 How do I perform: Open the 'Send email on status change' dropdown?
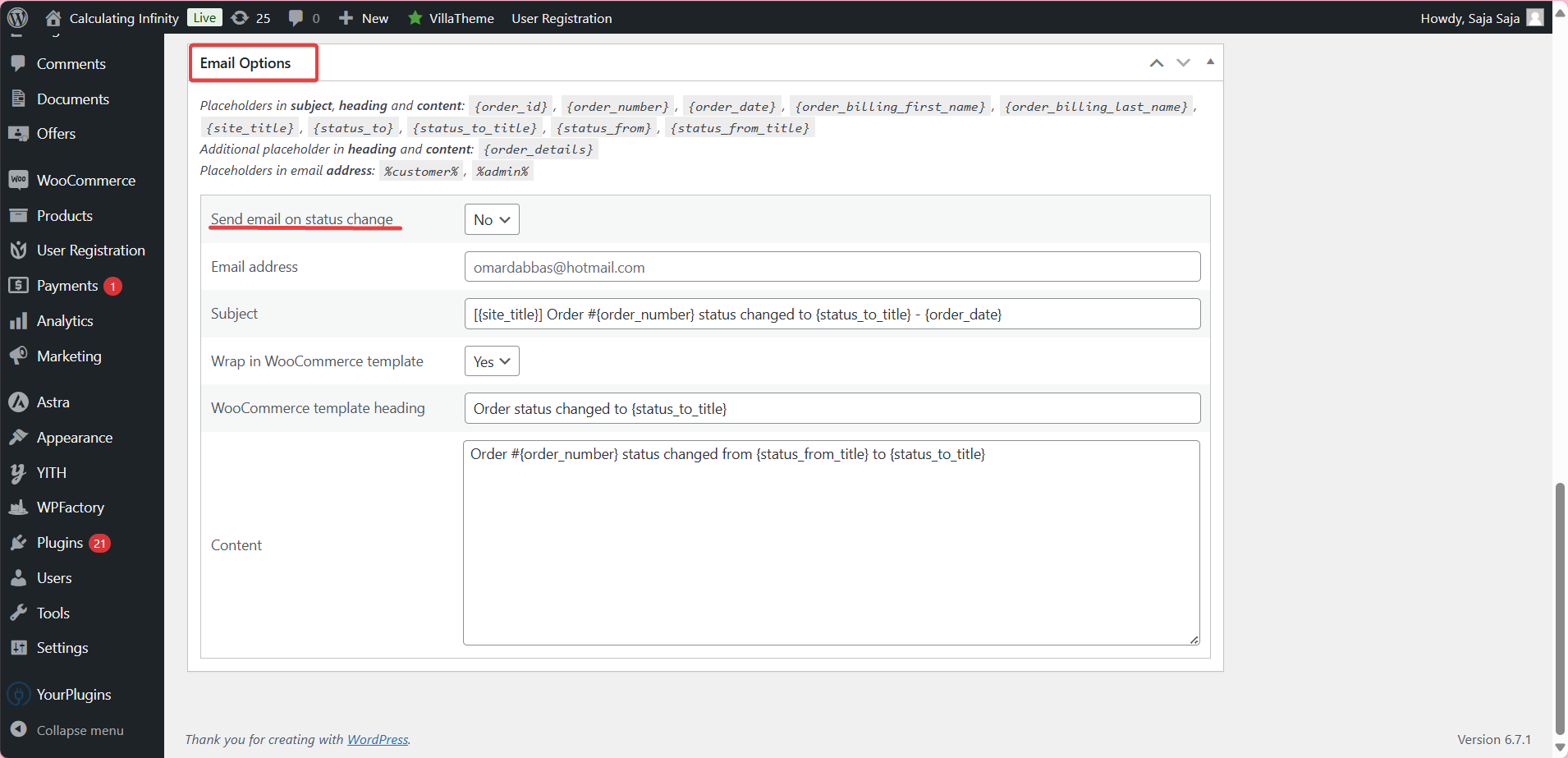click(492, 219)
